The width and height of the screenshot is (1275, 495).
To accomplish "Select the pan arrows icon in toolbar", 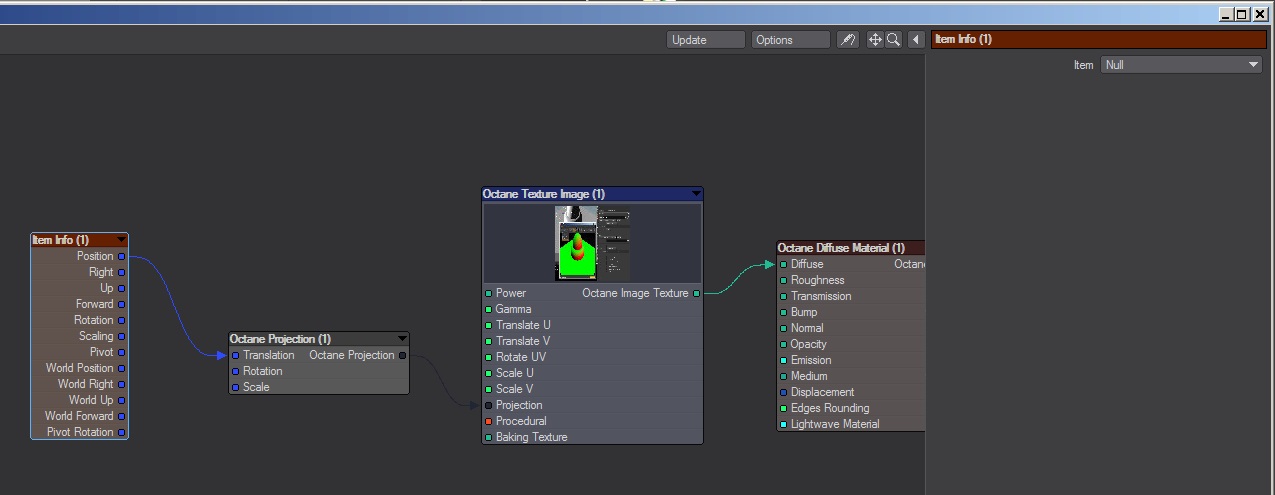I will [x=875, y=40].
